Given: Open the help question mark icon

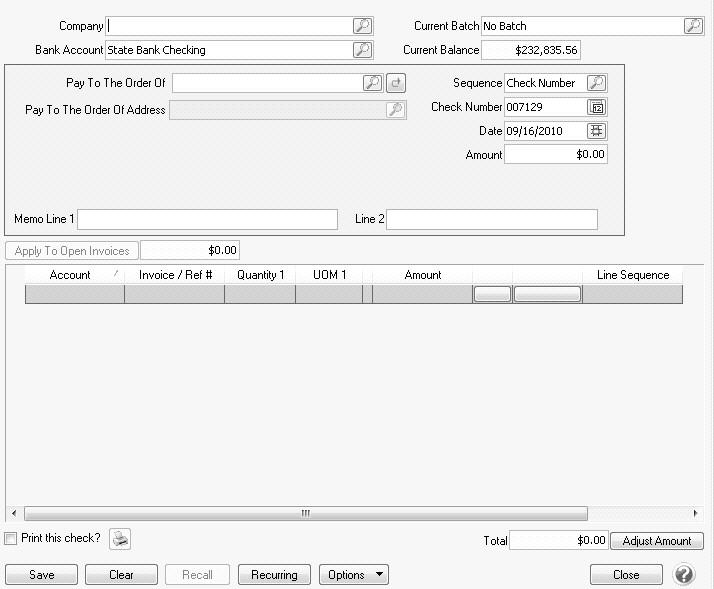Looking at the screenshot, I should [x=684, y=575].
